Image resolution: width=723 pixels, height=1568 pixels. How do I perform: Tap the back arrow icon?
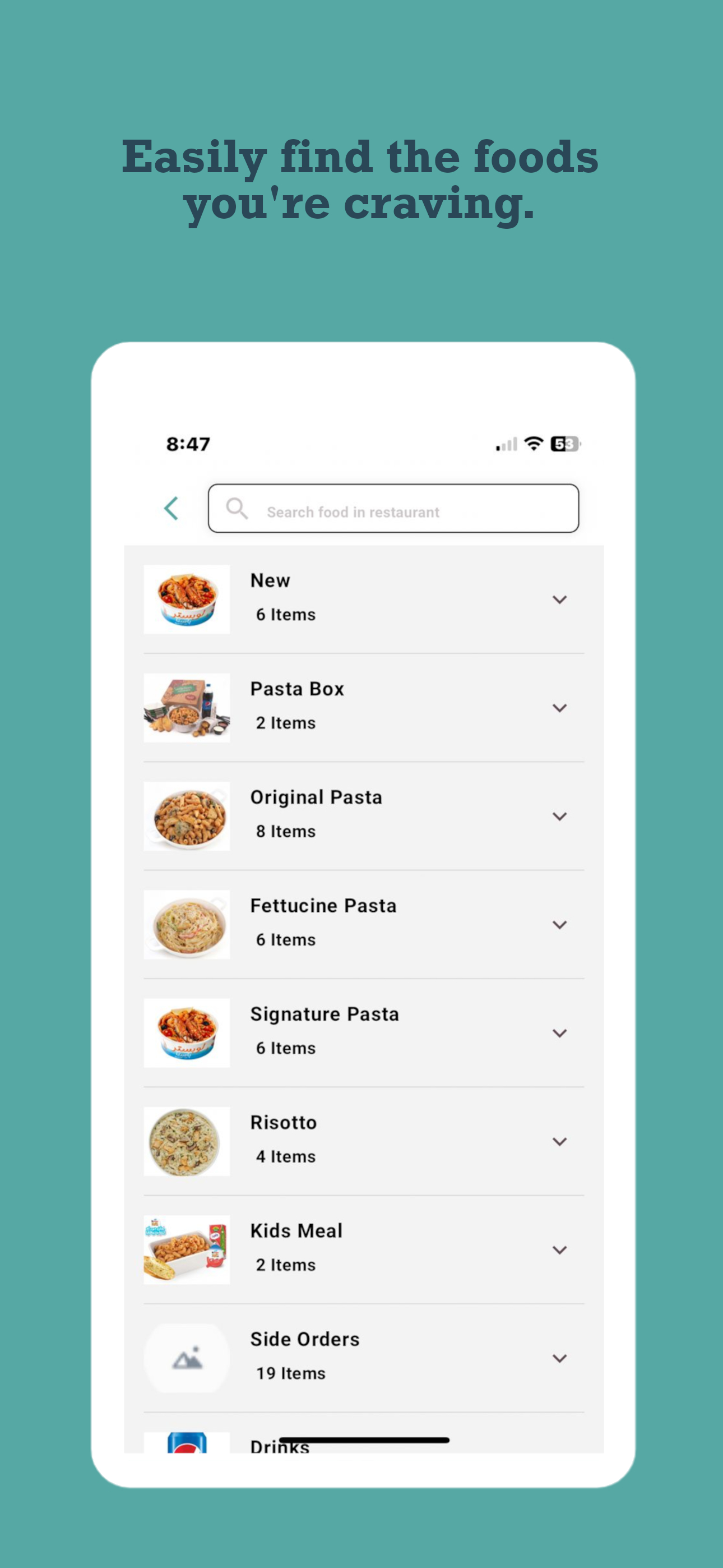tap(171, 508)
